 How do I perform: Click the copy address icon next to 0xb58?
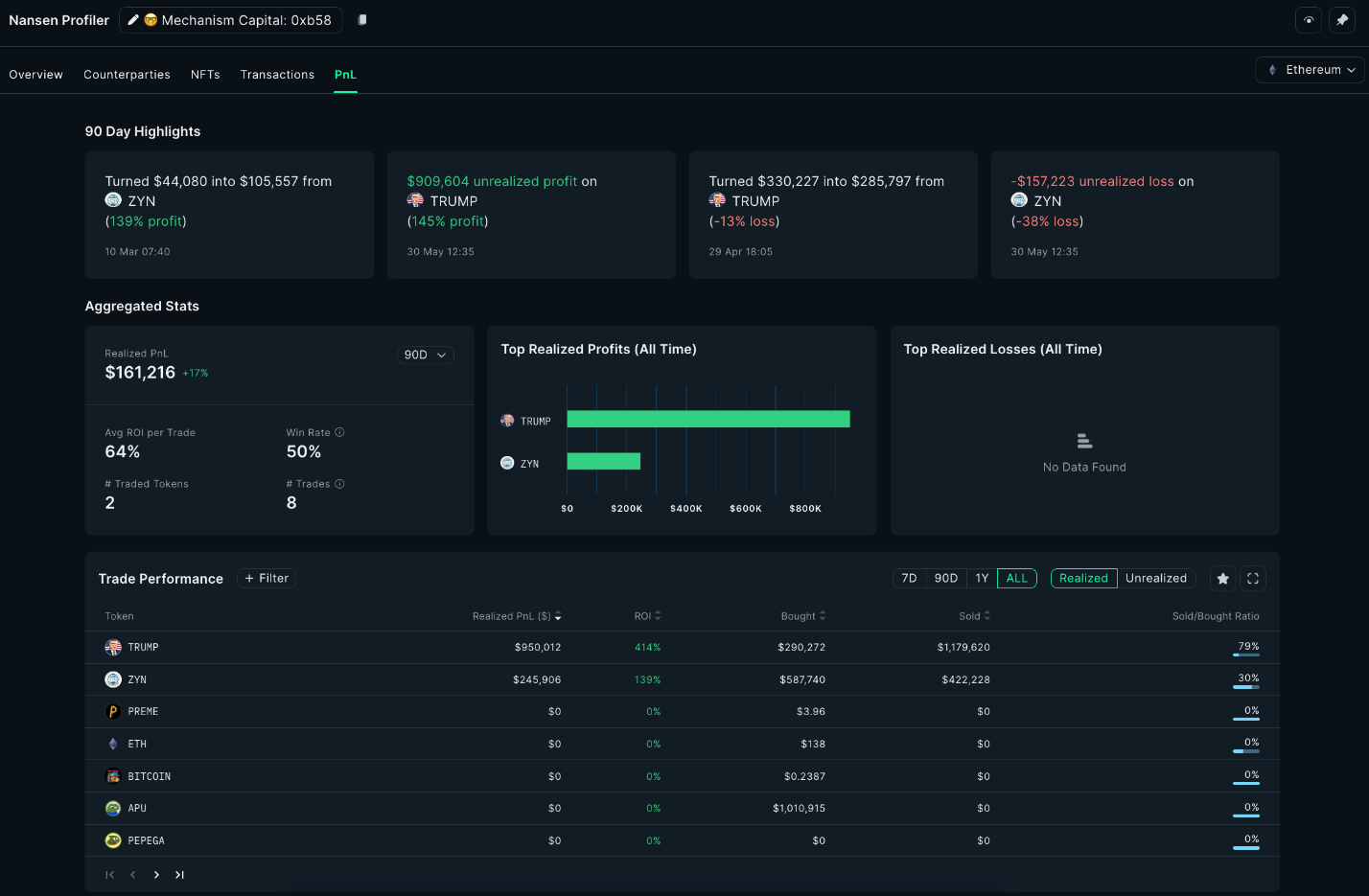360,19
